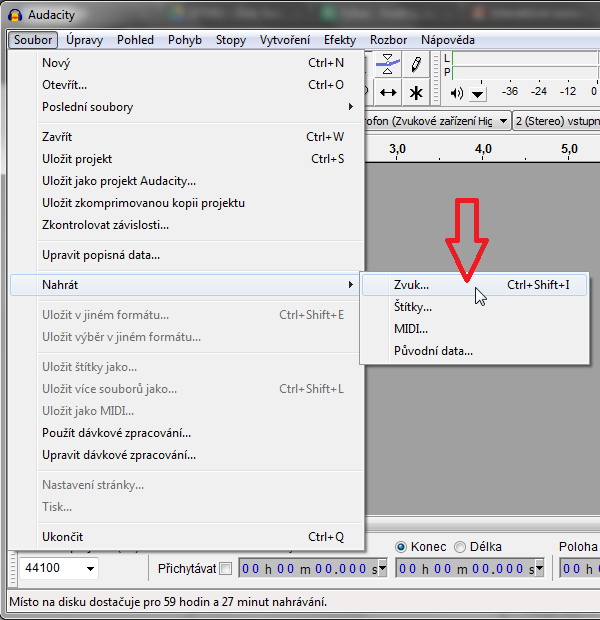This screenshot has width=600, height=620.
Task: Click the P playback level meter bar
Action: (x=526, y=73)
